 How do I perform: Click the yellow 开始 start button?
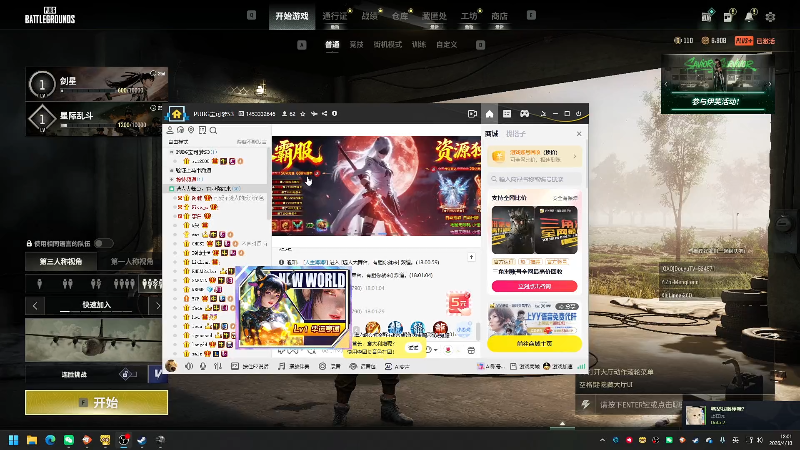pos(96,403)
